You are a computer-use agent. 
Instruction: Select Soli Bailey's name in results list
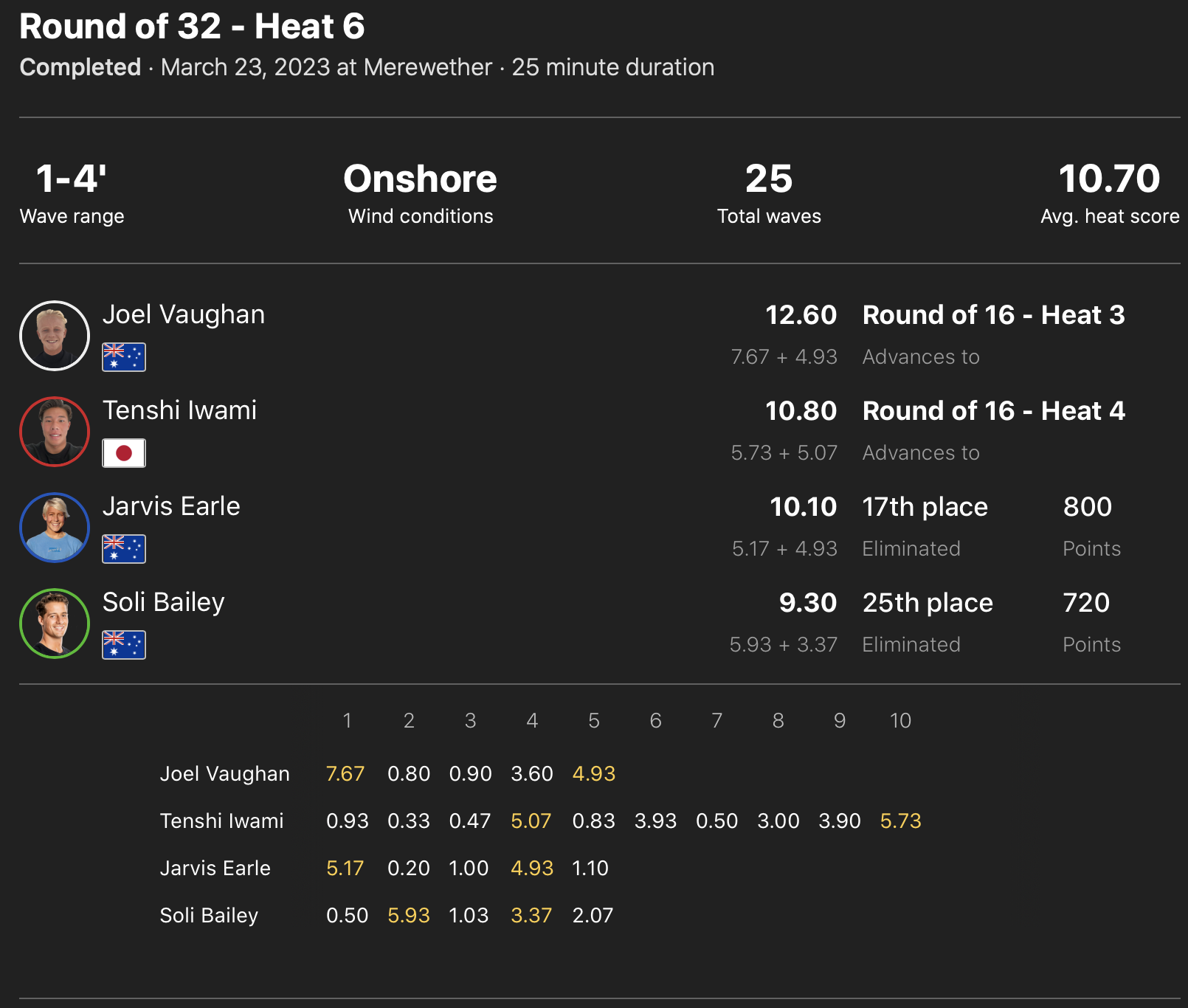164,603
